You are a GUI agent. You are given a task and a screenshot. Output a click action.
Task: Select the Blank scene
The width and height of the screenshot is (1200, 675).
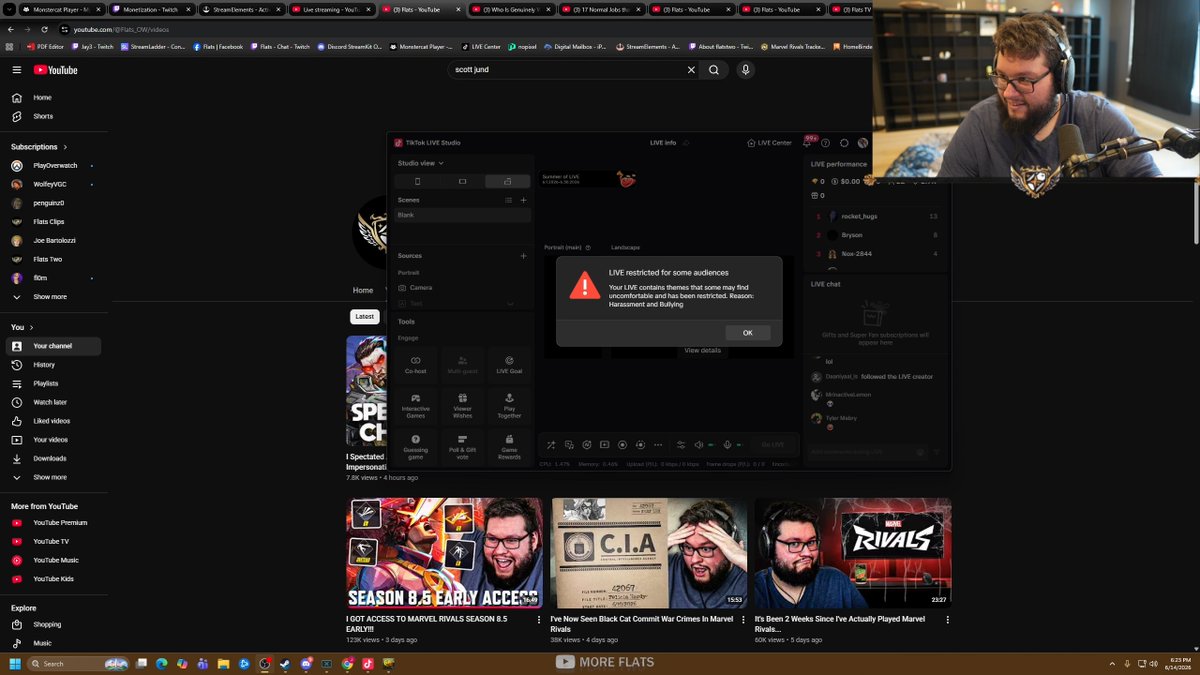click(462, 215)
